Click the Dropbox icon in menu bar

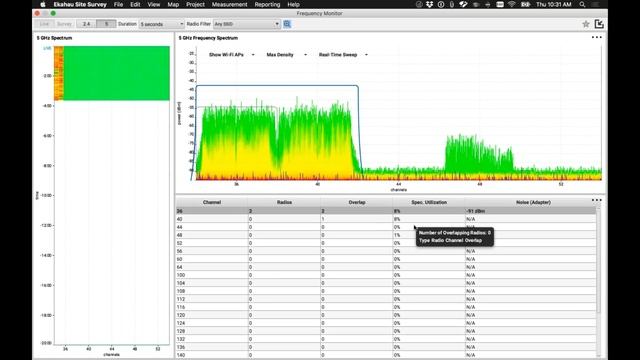coord(429,4)
